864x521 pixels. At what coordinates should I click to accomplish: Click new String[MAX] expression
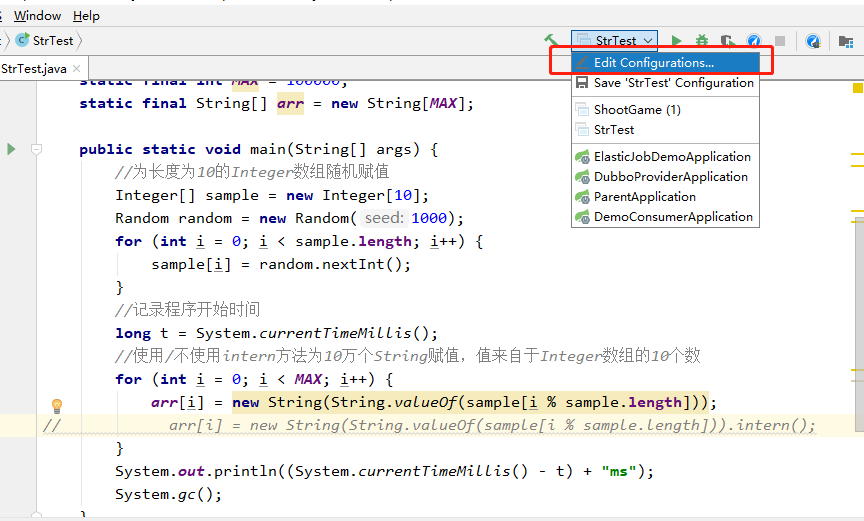398,104
